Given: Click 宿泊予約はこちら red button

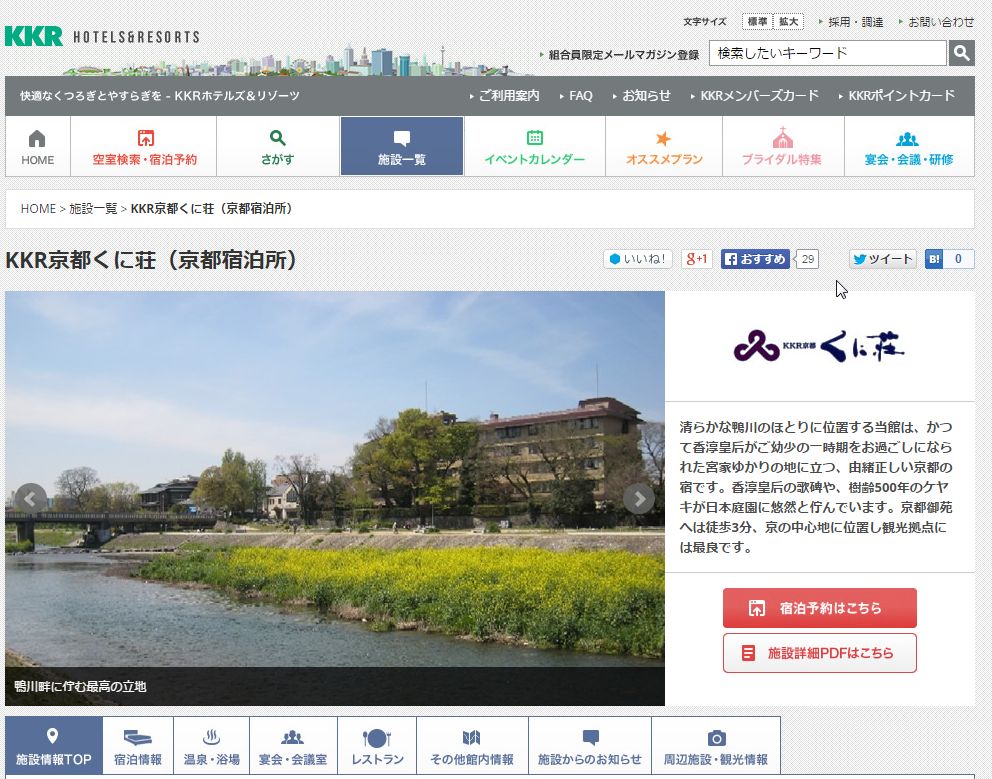Looking at the screenshot, I should 820,608.
